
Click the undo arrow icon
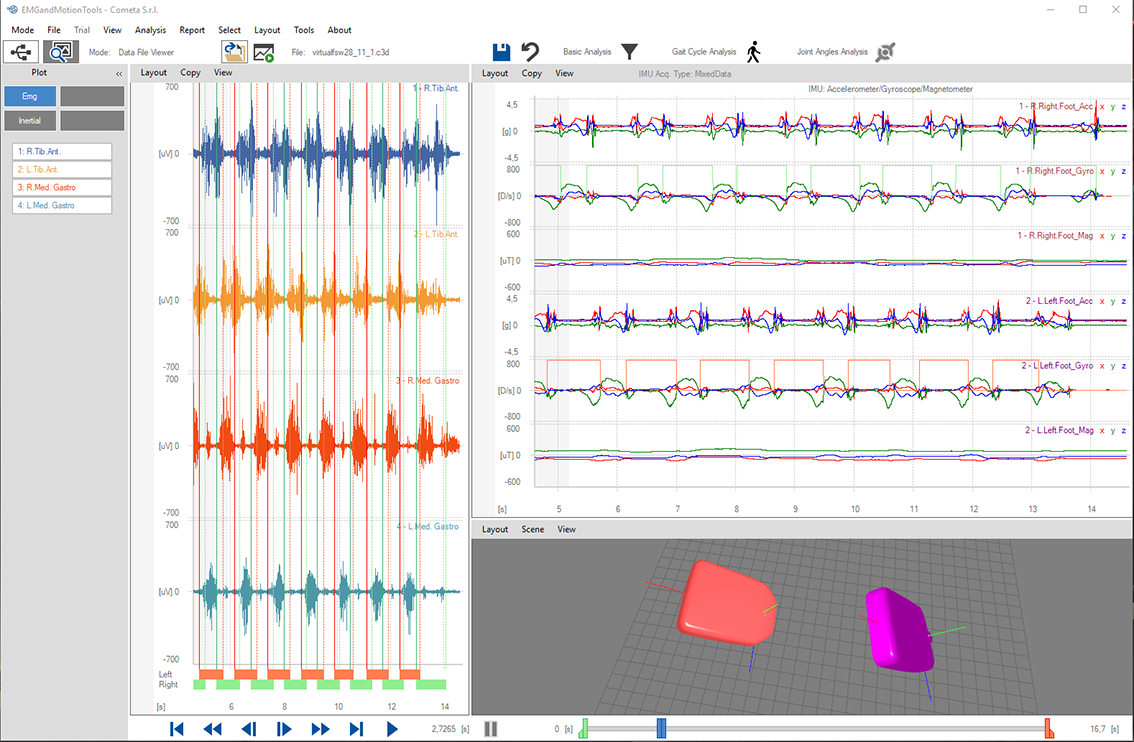[530, 52]
